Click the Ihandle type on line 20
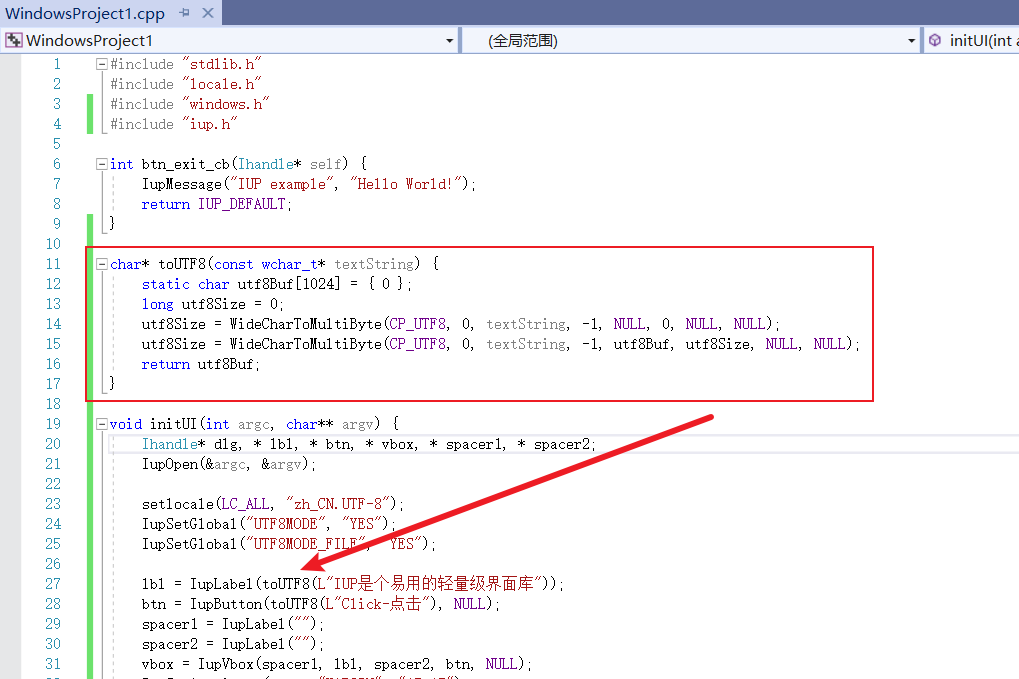 pyautogui.click(x=170, y=444)
